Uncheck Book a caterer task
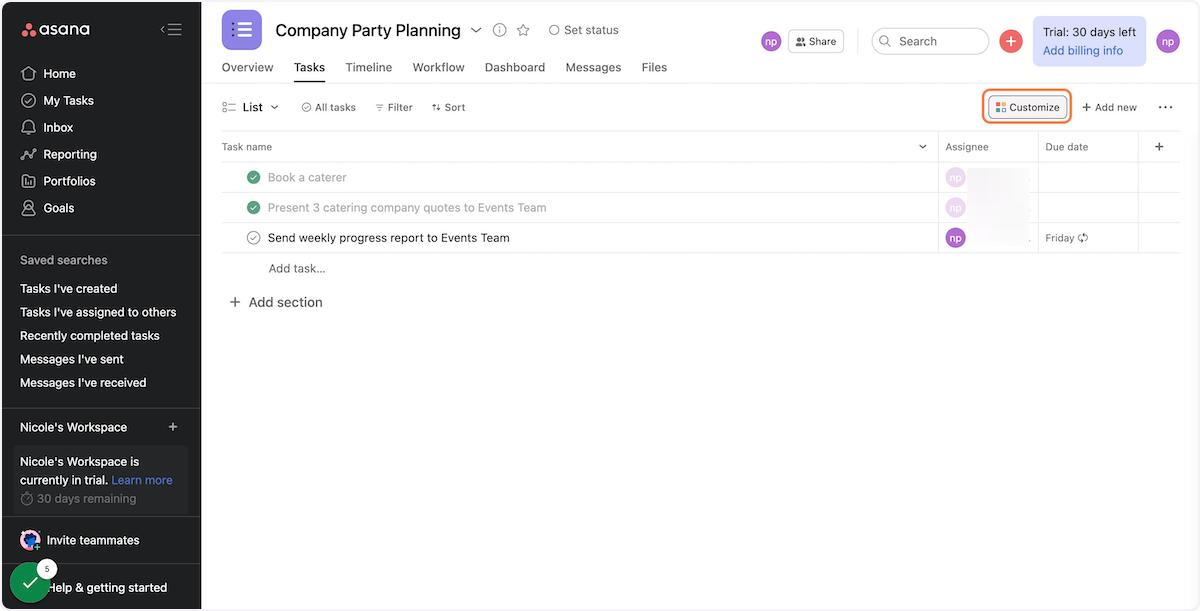 [x=253, y=177]
